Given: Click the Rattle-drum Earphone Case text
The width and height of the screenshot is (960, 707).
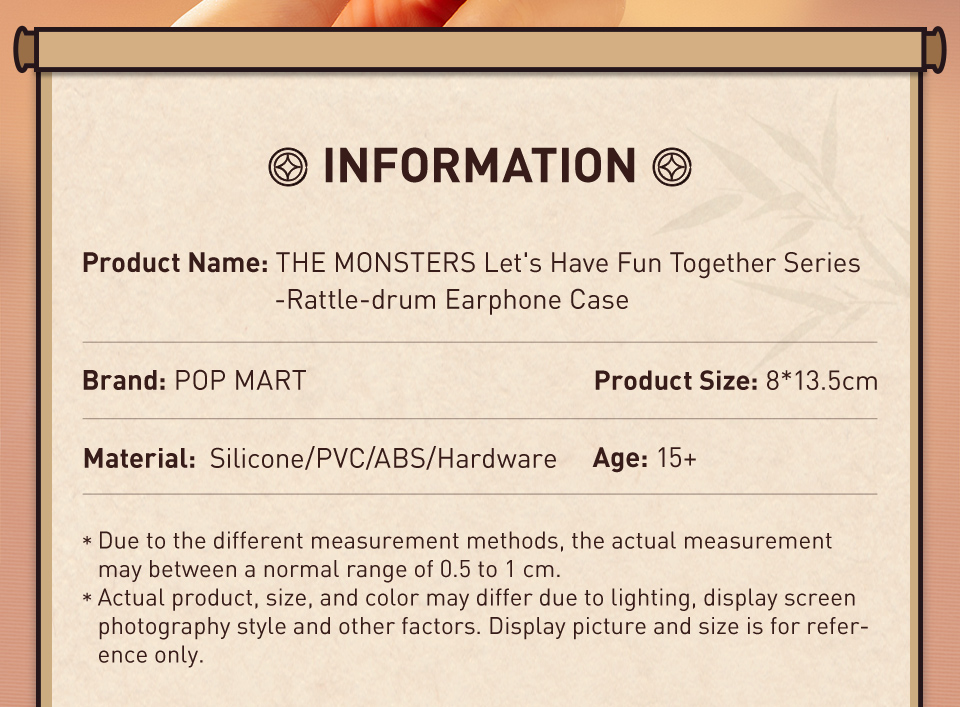Looking at the screenshot, I should click(x=452, y=299).
